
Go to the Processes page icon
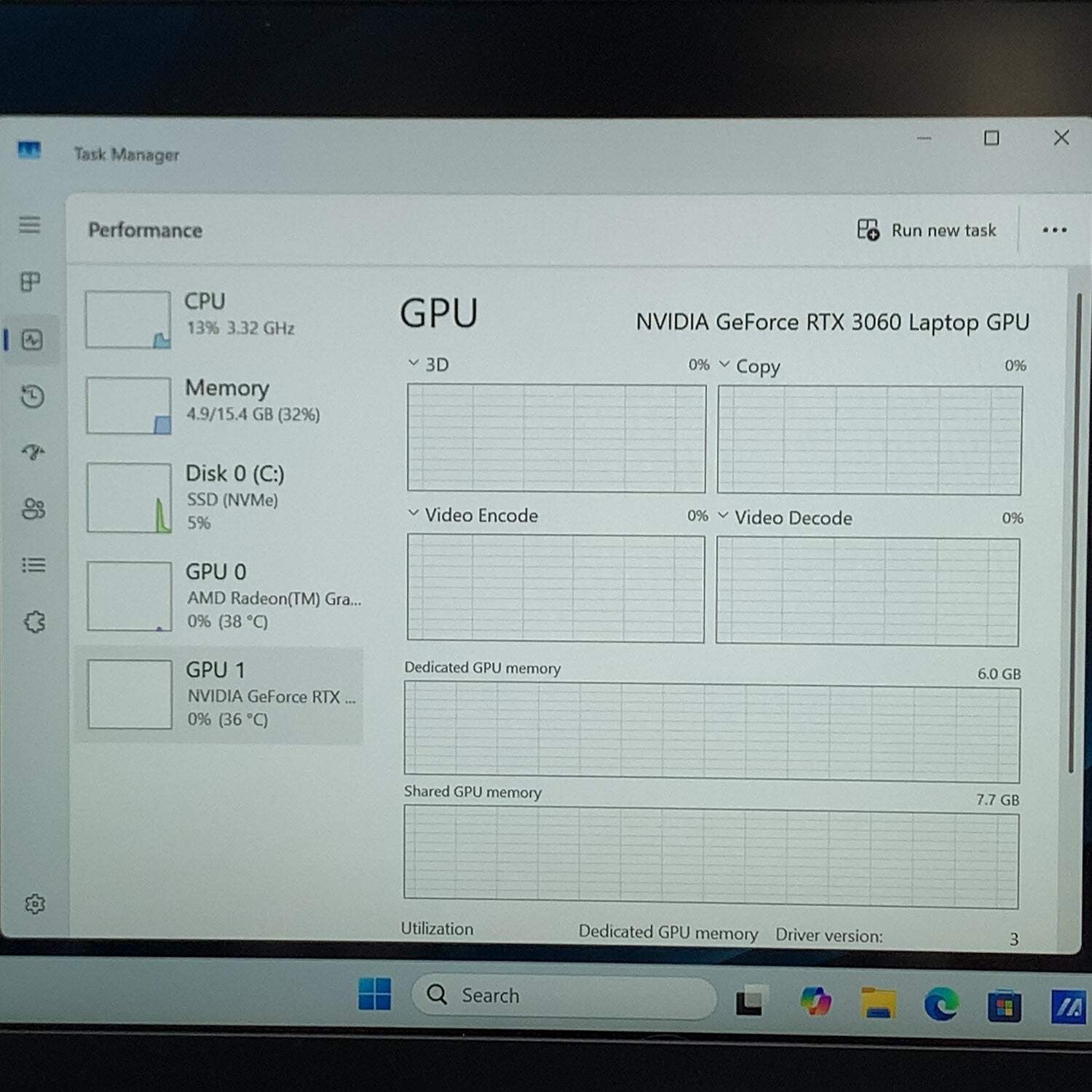[31, 282]
